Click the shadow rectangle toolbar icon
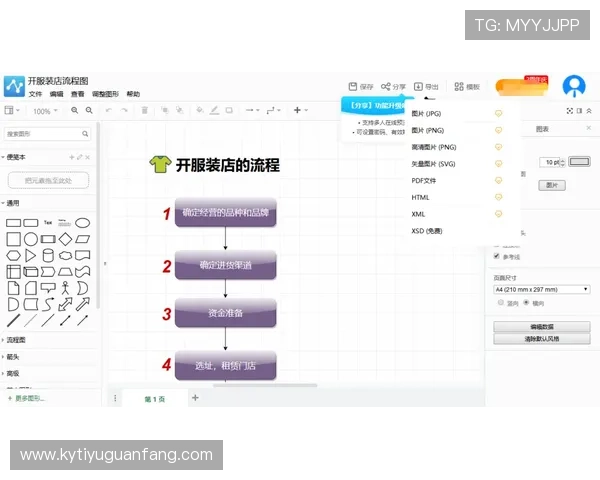Screen dimensions: 600x480 [x=229, y=111]
